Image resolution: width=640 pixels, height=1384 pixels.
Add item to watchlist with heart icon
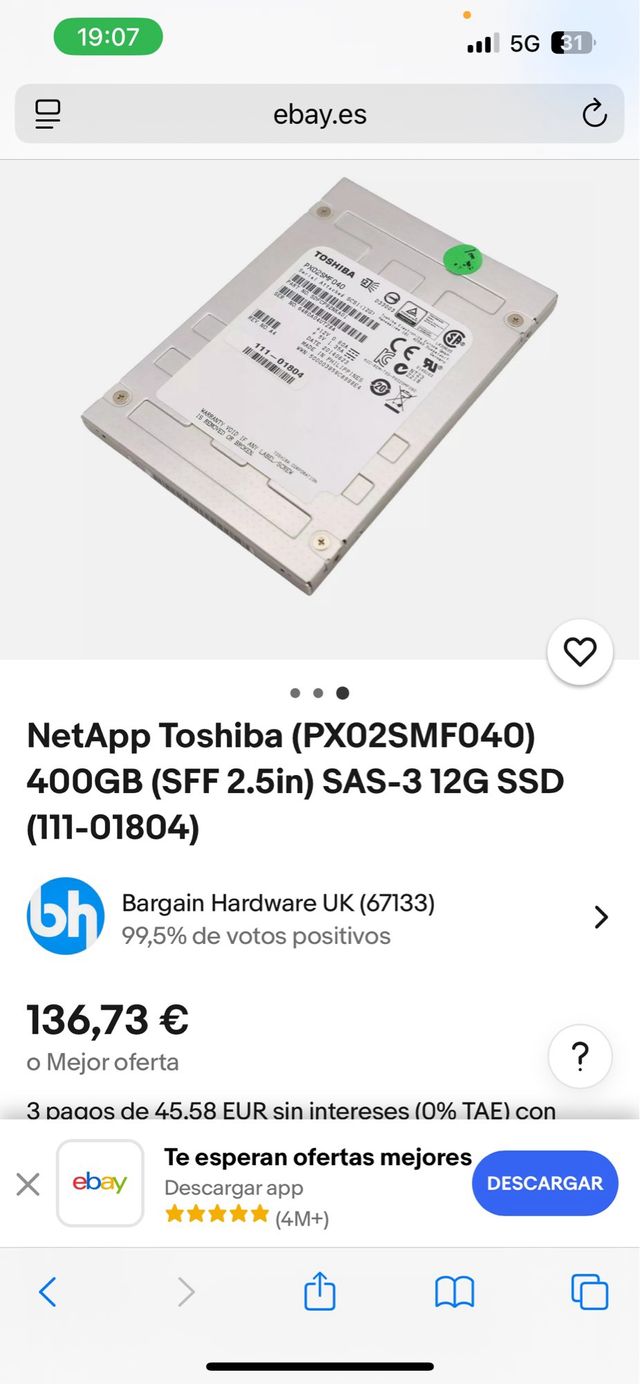[x=580, y=652]
